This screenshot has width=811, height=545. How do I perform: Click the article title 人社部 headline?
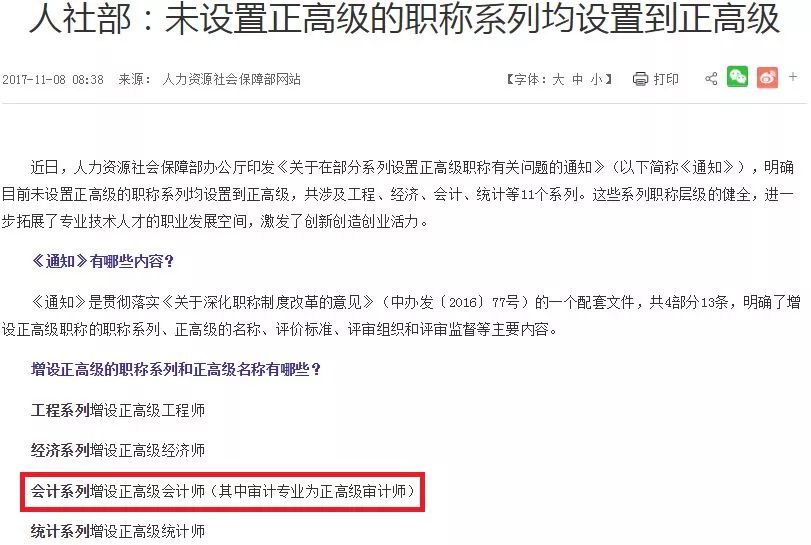[404, 18]
